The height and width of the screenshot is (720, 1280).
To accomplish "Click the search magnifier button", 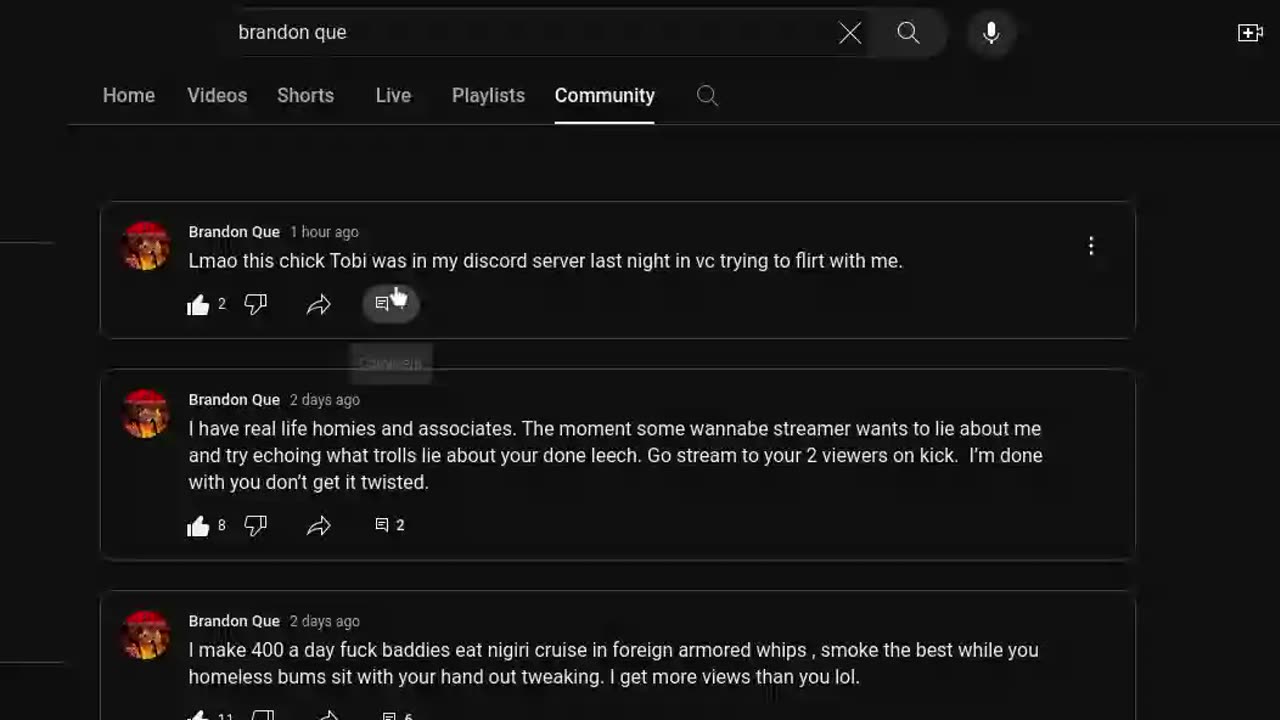I will pos(908,33).
